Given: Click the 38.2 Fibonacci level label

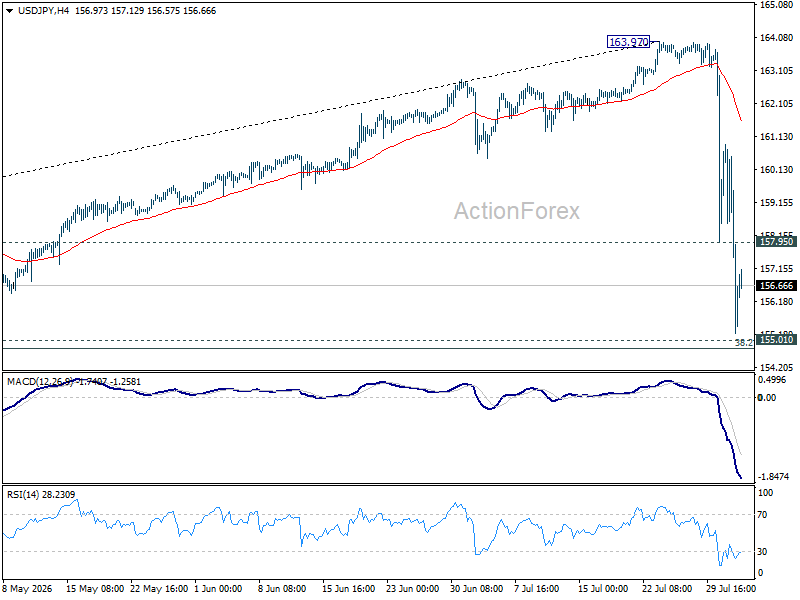Looking at the screenshot, I should click(x=743, y=343).
